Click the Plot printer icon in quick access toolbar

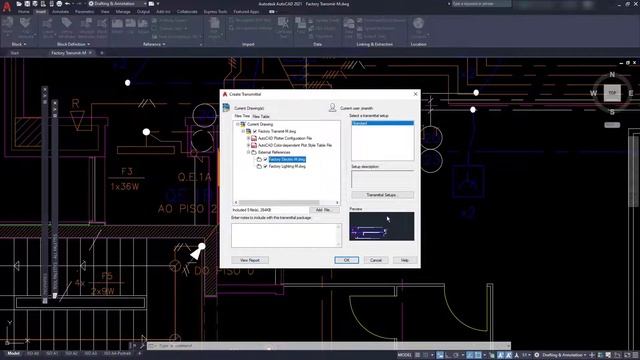(59, 4)
